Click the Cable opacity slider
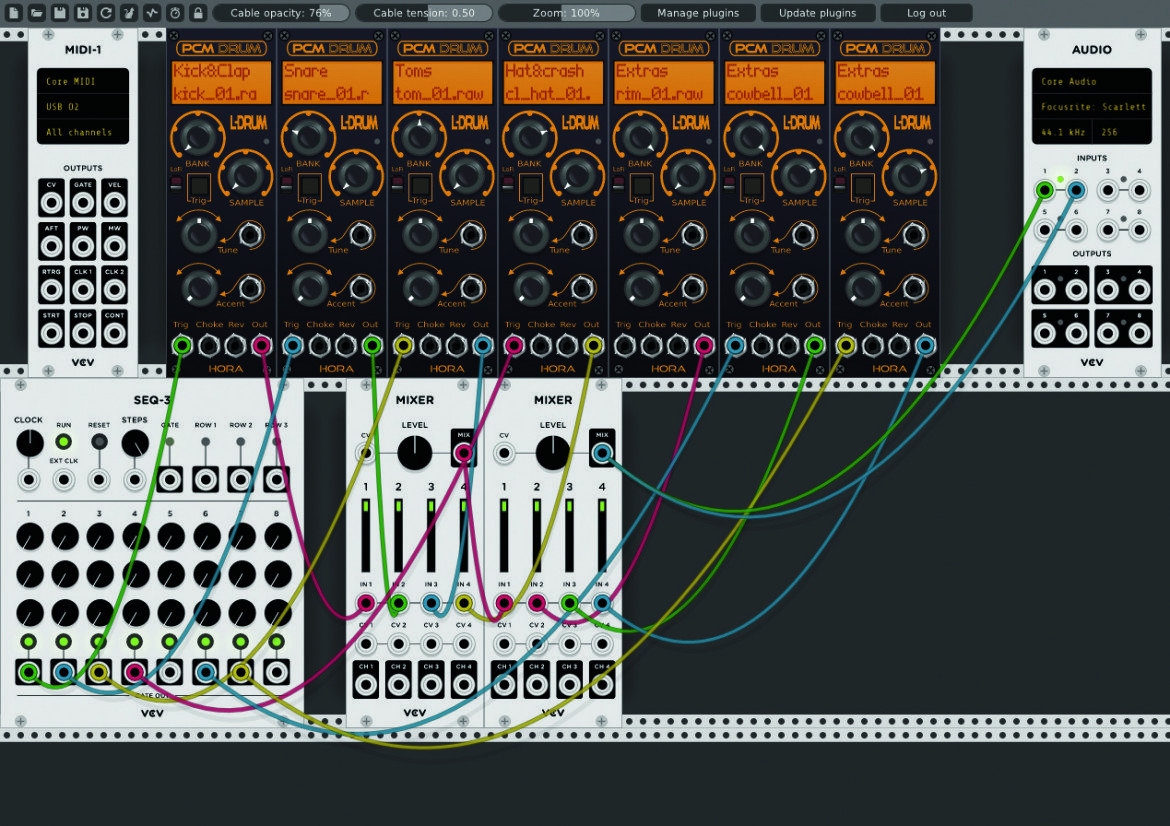 [x=281, y=13]
